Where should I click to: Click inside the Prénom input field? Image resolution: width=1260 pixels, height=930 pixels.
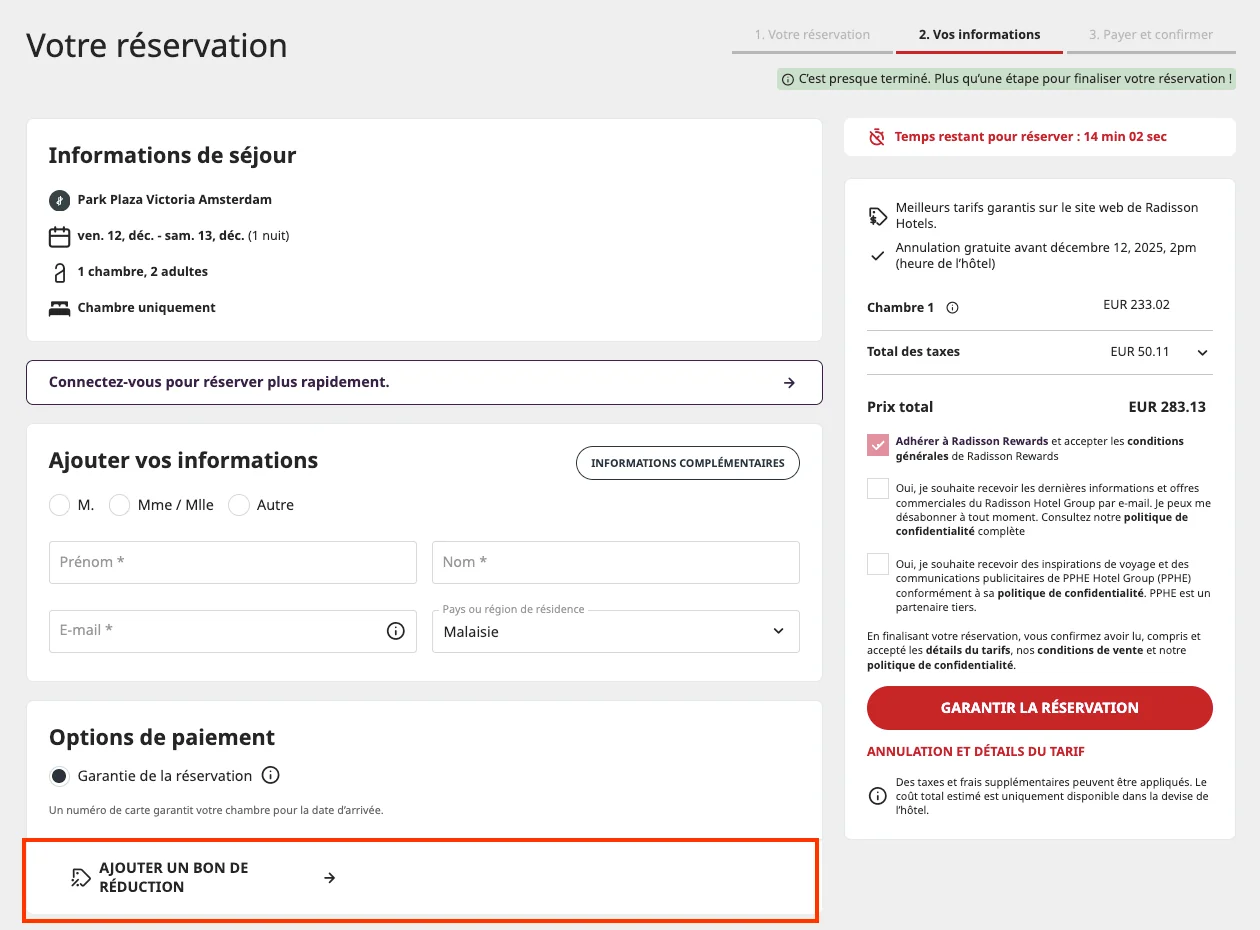pyautogui.click(x=232, y=562)
